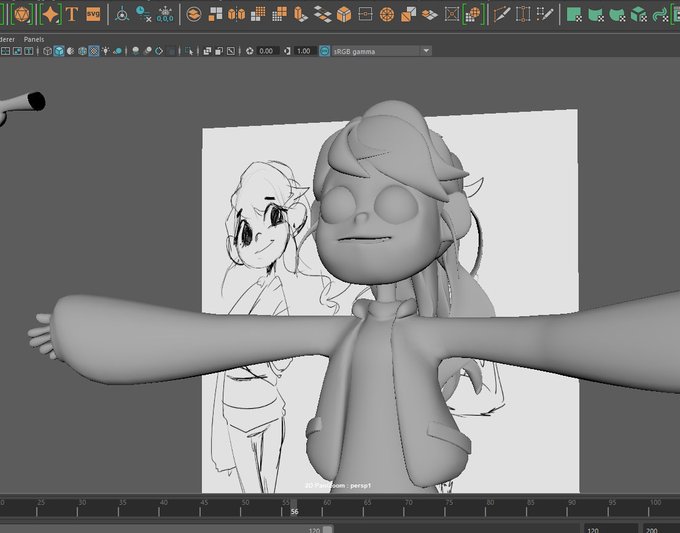The height and width of the screenshot is (533, 680).
Task: Click the stacked planes shelf icon
Action: point(429,14)
